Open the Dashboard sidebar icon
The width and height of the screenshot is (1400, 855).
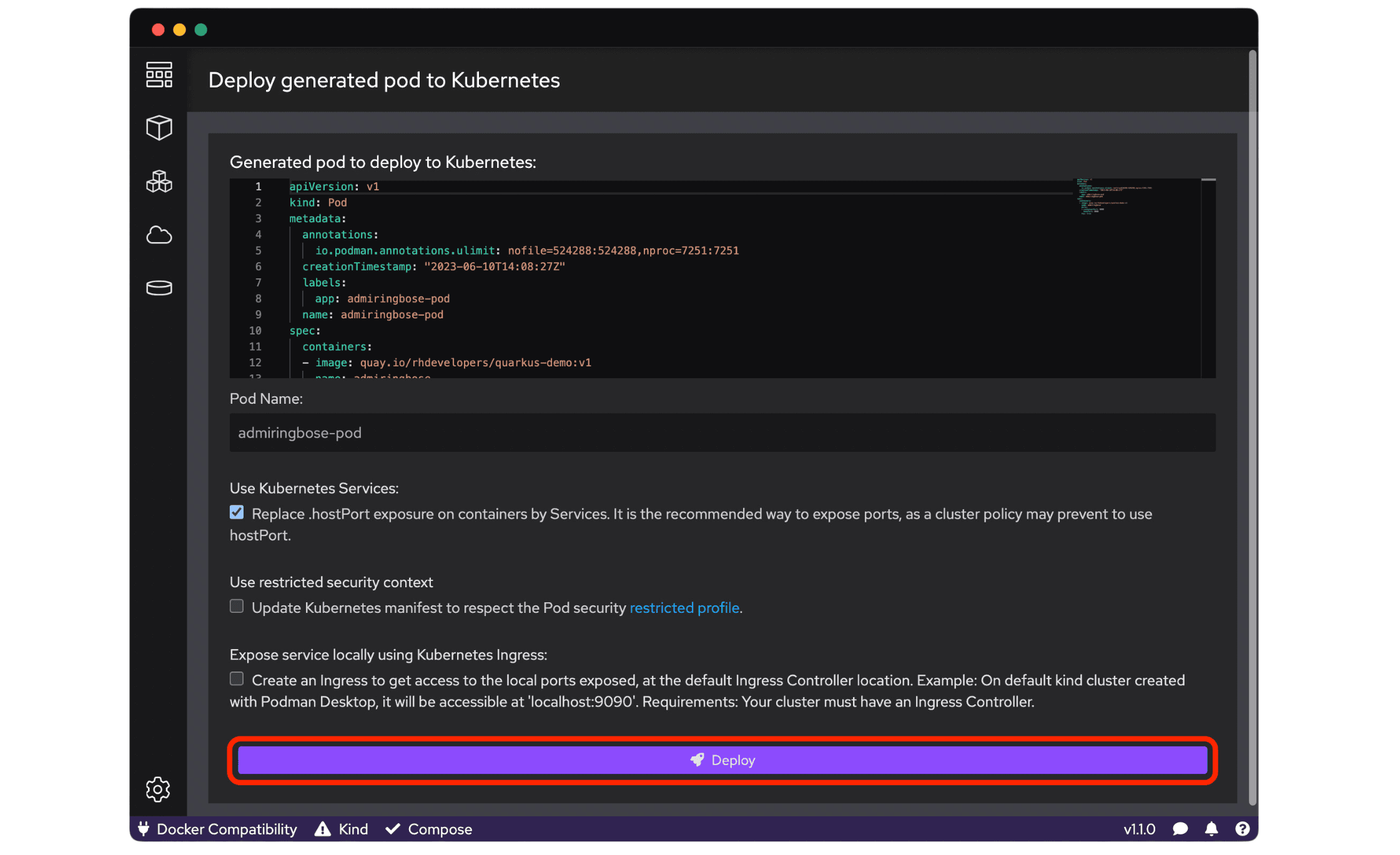pyautogui.click(x=159, y=75)
